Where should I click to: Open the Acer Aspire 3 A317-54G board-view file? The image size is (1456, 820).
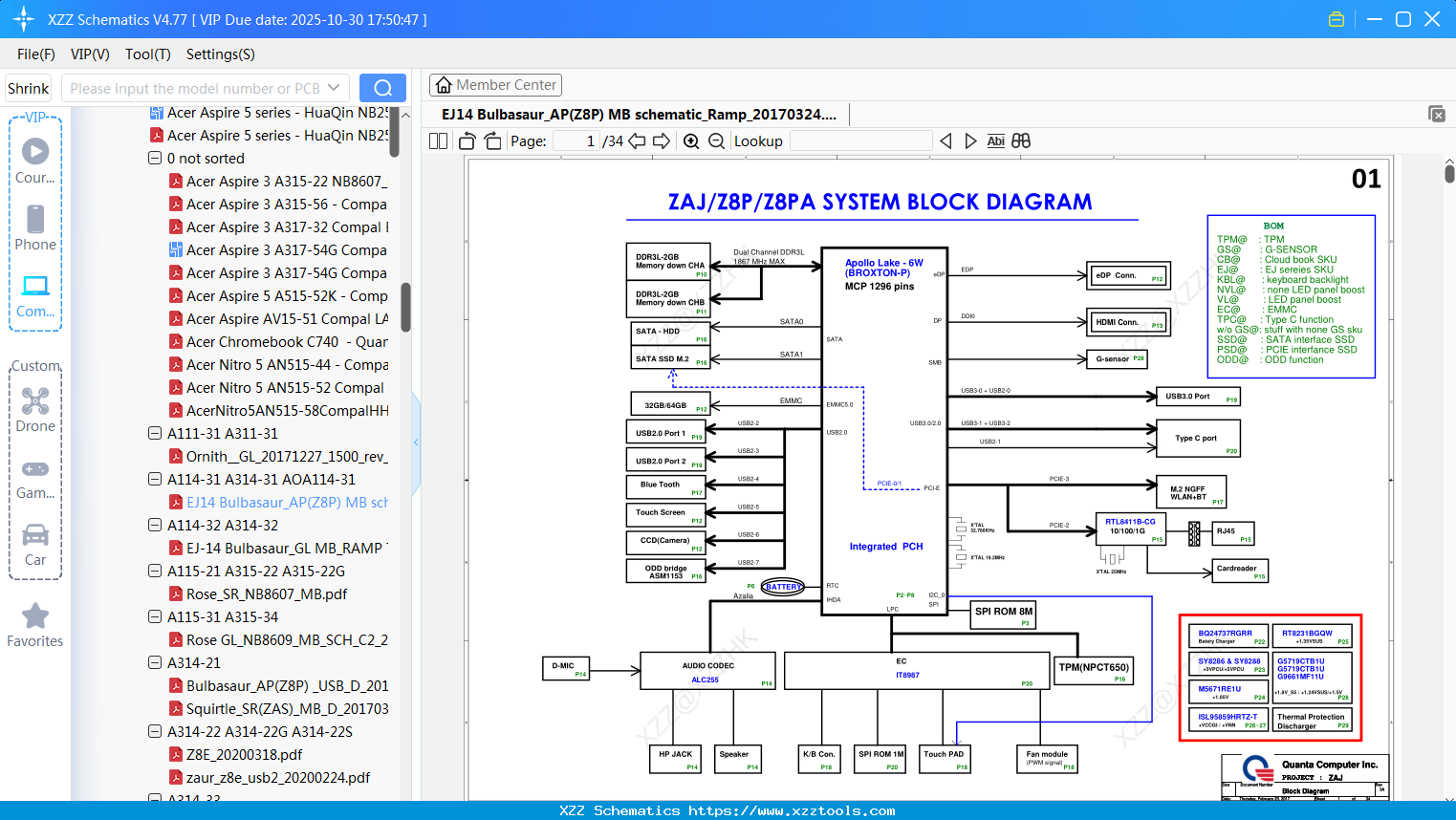tap(278, 250)
